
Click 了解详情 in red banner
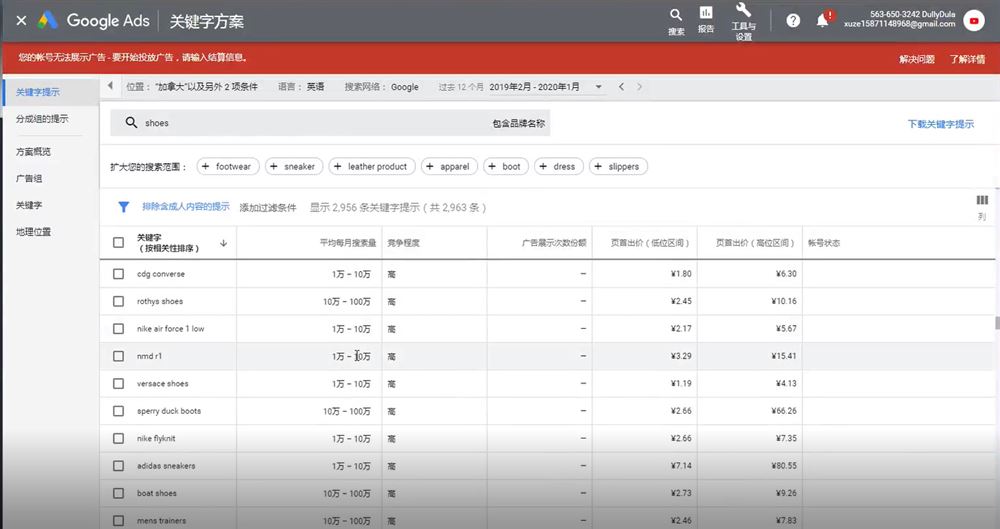tap(967, 59)
